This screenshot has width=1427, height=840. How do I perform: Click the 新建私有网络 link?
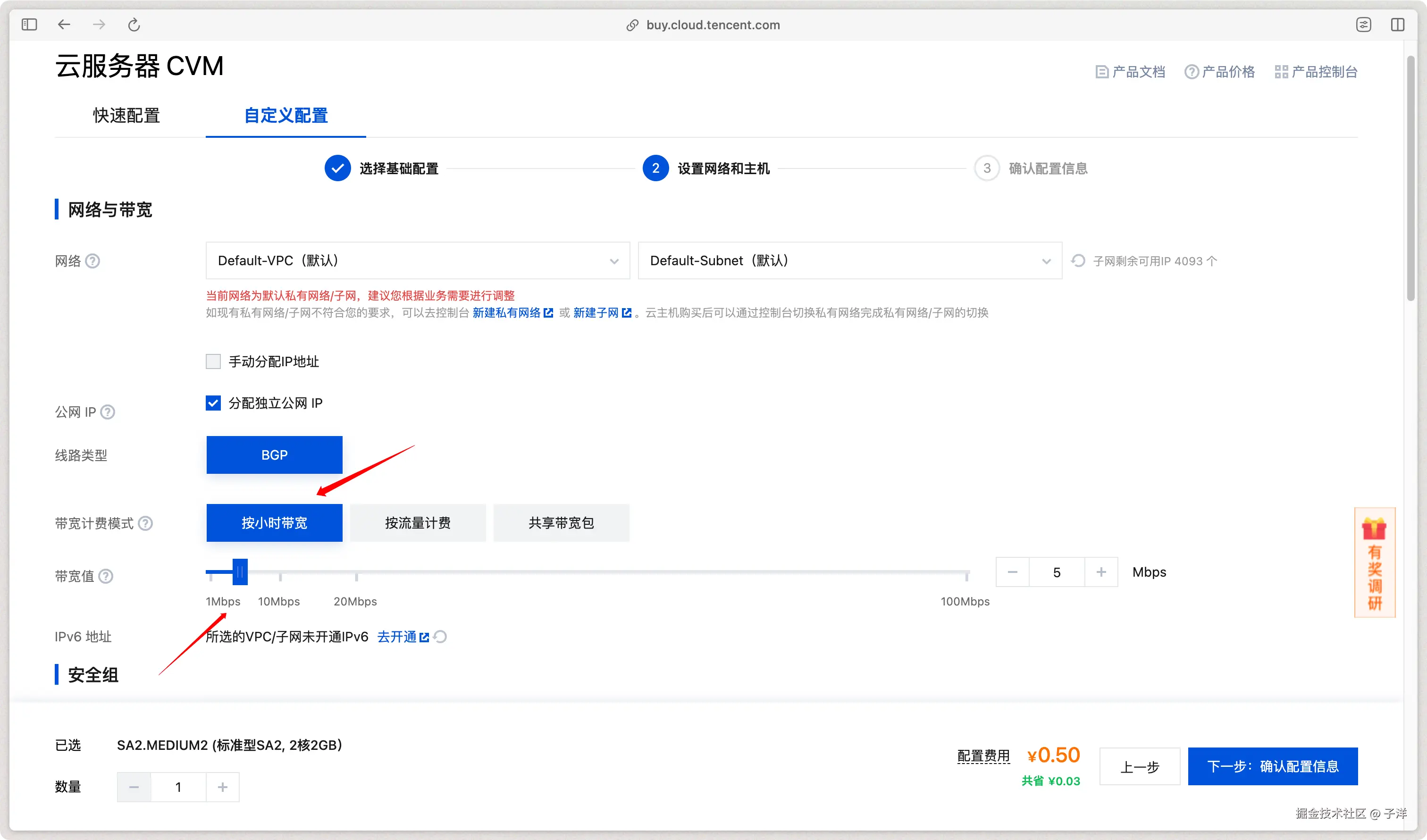pos(506,313)
